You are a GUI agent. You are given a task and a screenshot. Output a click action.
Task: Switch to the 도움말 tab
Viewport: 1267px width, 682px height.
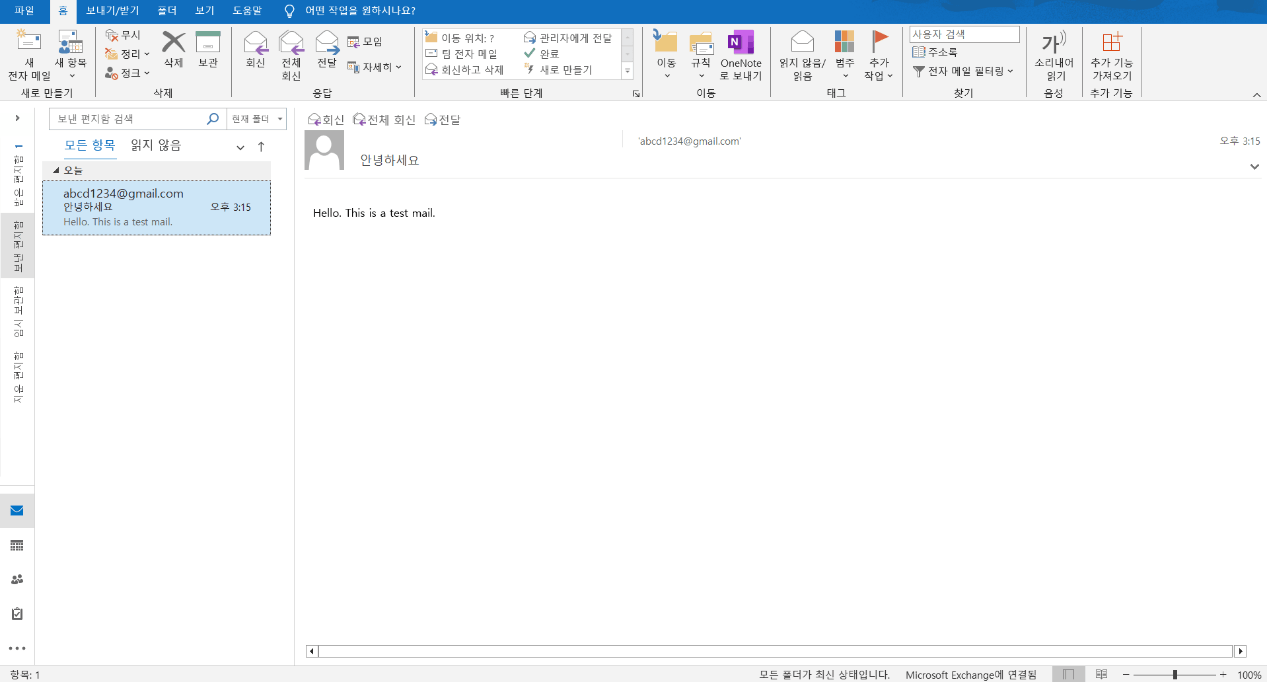tap(247, 10)
